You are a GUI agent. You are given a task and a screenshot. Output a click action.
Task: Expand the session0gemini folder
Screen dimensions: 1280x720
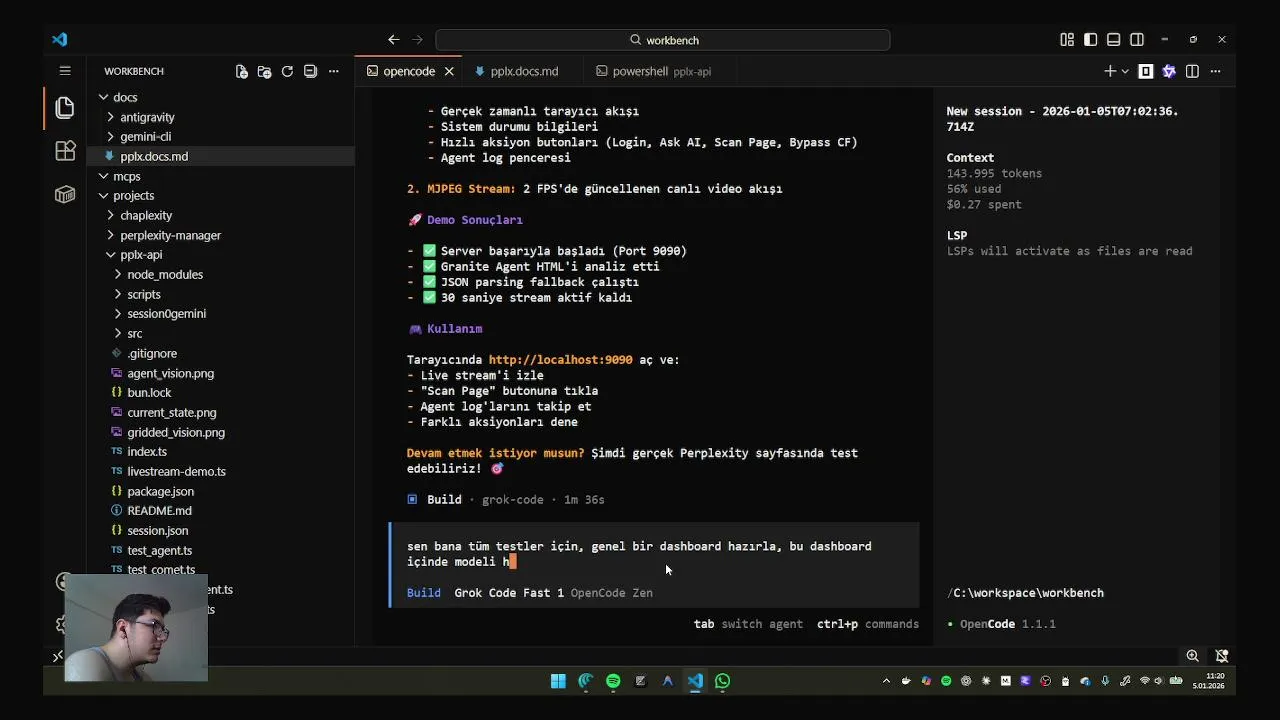pyautogui.click(x=220, y=314)
